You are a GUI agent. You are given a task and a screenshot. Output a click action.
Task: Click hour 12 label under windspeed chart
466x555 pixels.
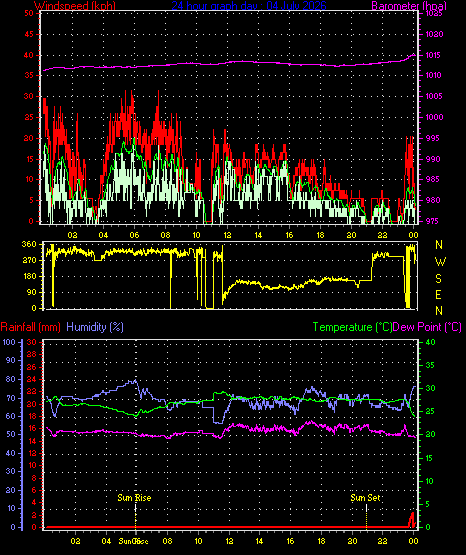pyautogui.click(x=227, y=235)
